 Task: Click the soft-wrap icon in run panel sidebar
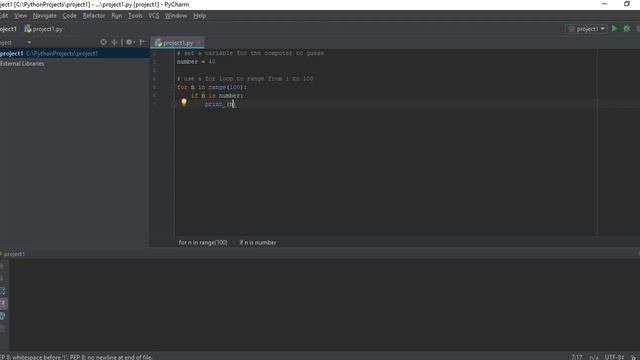click(2, 291)
